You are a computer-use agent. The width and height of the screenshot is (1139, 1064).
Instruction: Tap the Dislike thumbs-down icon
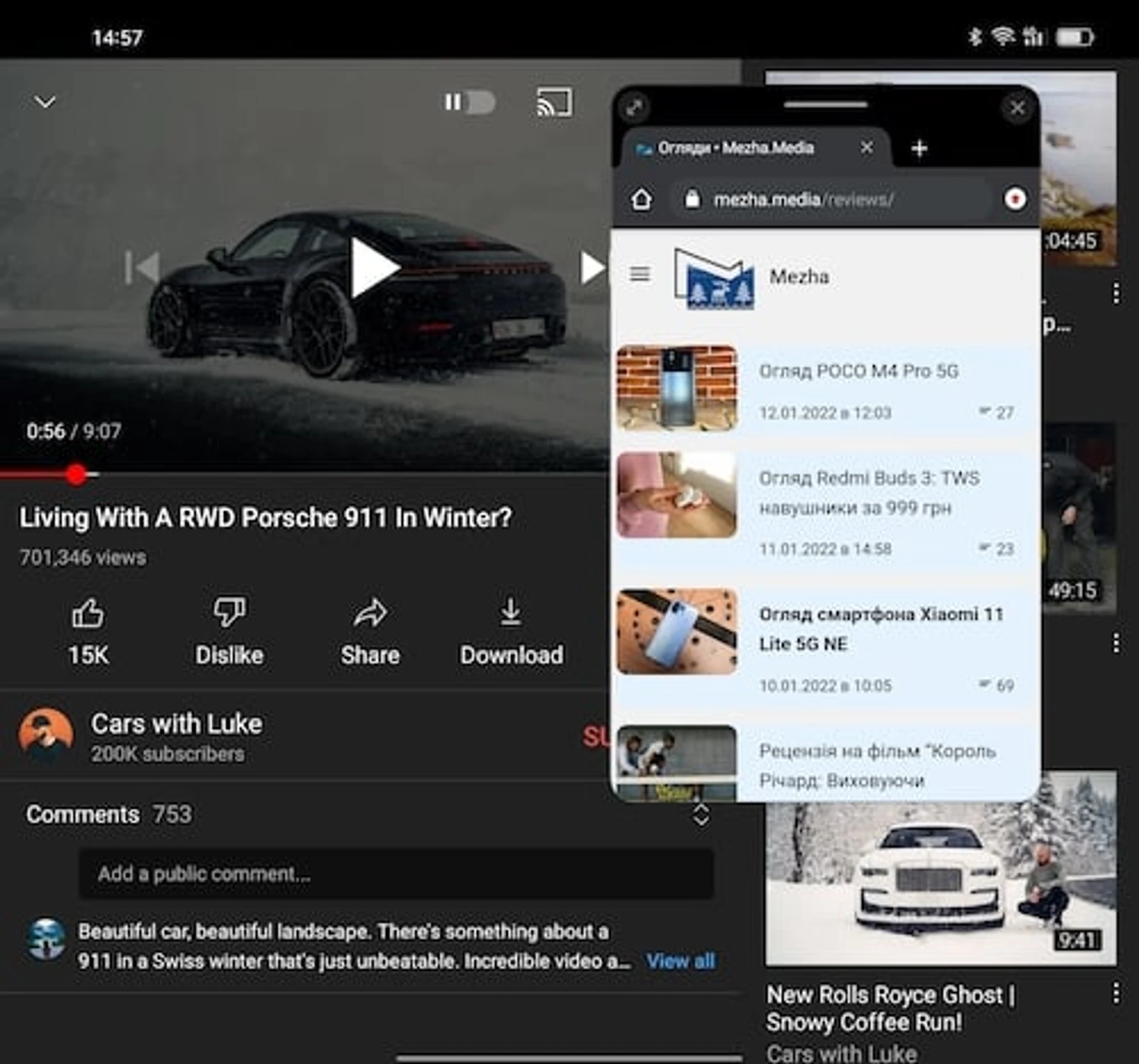point(230,612)
